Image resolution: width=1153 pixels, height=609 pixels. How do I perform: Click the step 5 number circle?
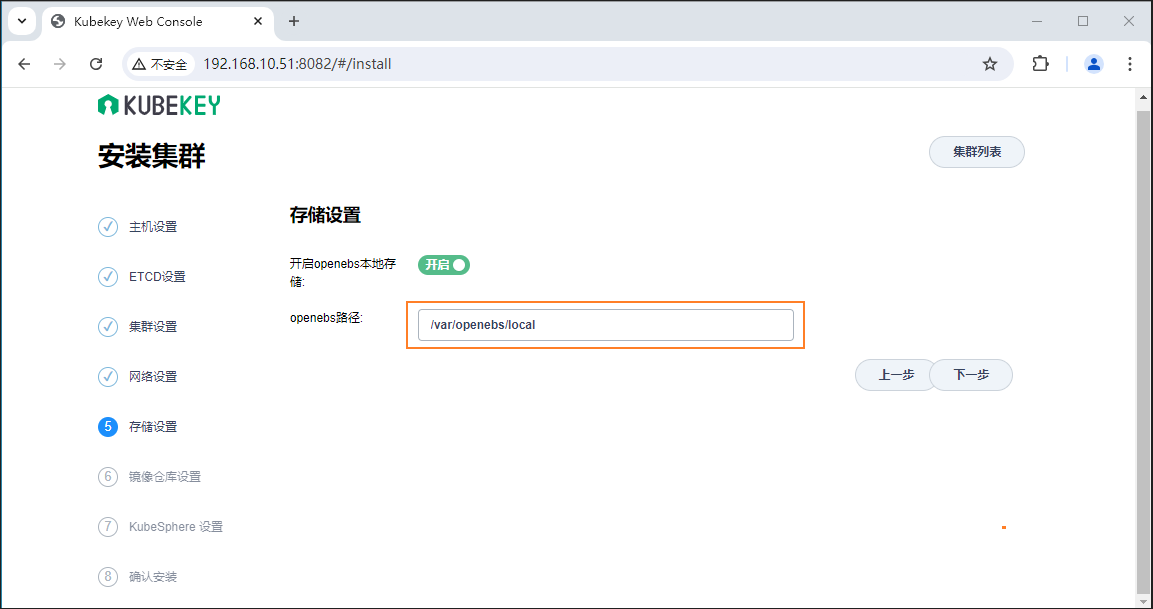[108, 427]
